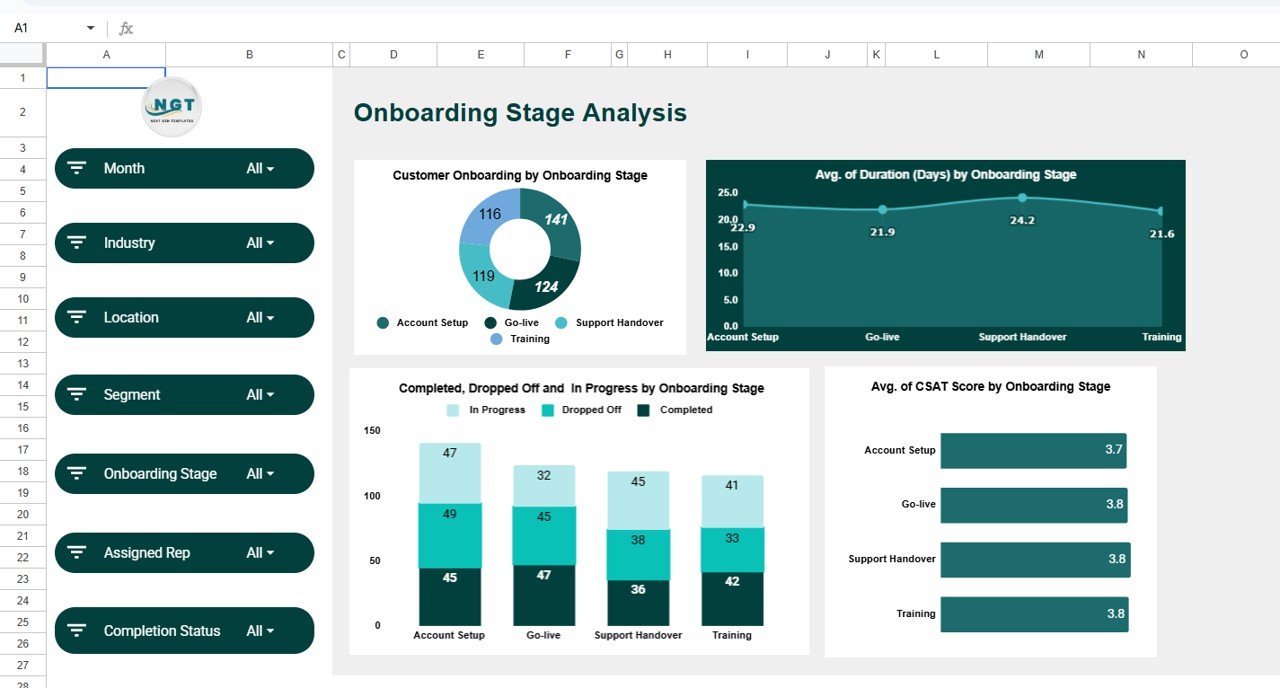Image resolution: width=1280 pixels, height=688 pixels.
Task: Click the filter icon beside Completion Status
Action: 76,631
